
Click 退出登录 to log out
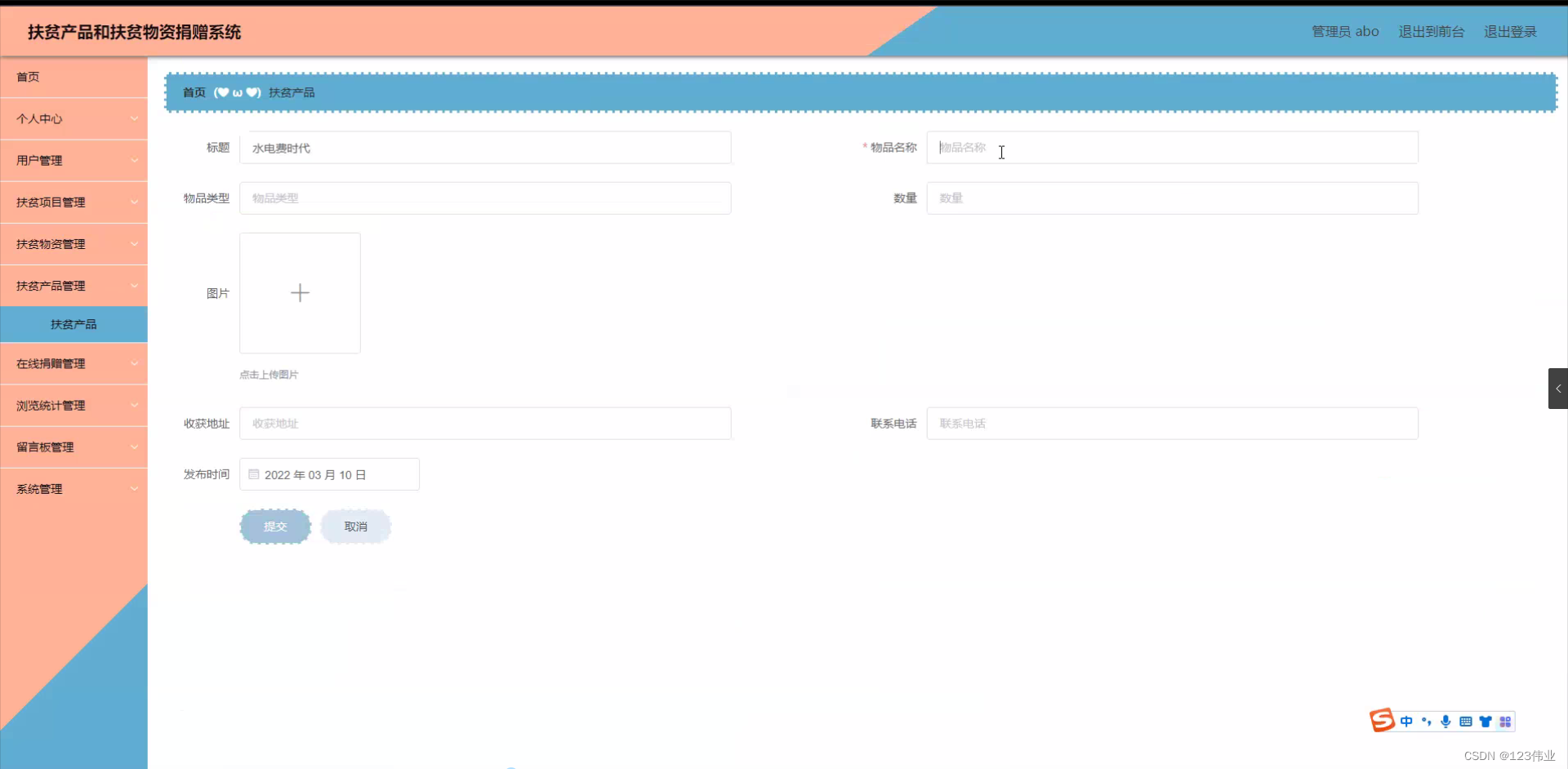point(1510,31)
